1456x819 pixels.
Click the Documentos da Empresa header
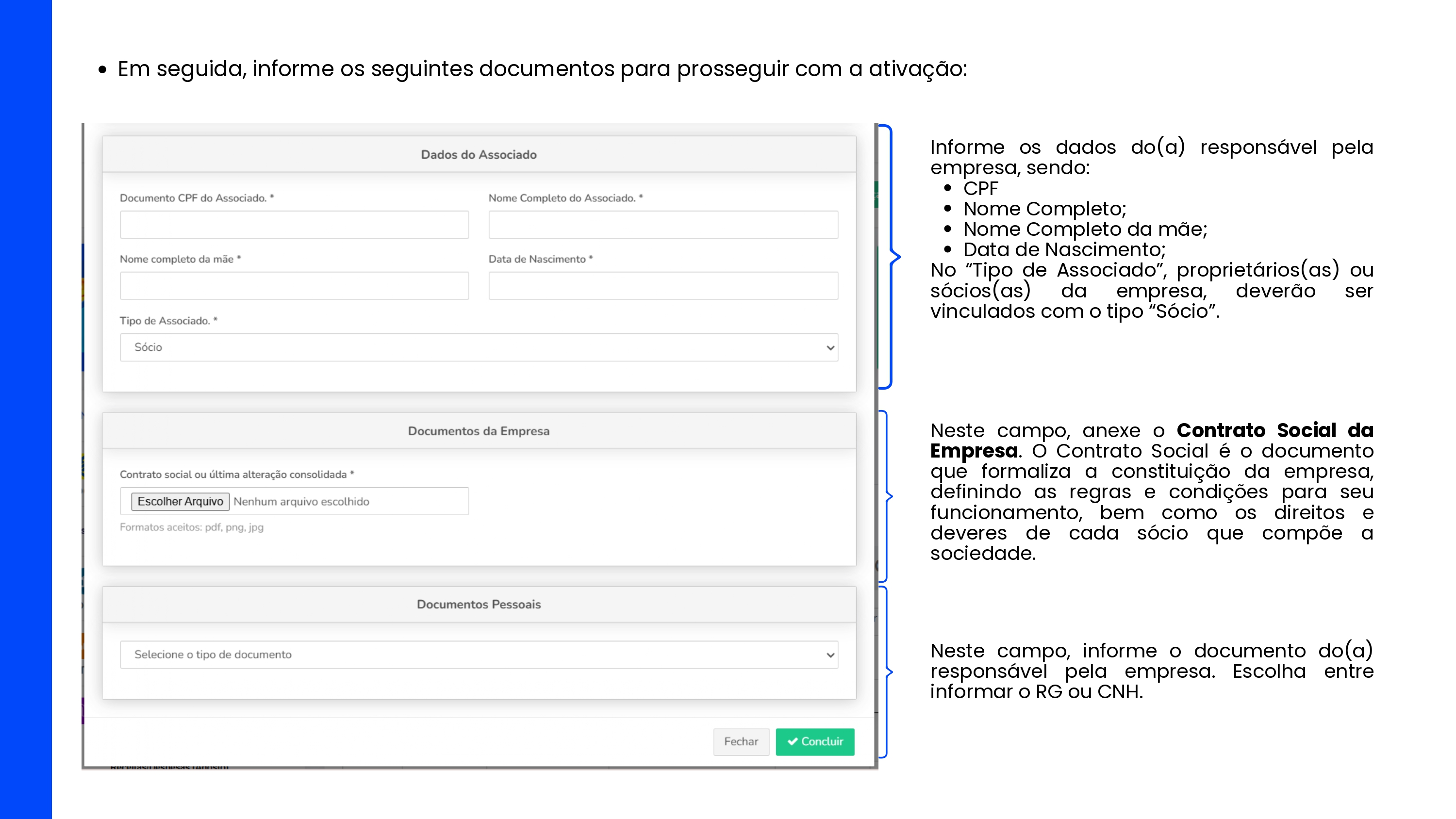click(478, 431)
